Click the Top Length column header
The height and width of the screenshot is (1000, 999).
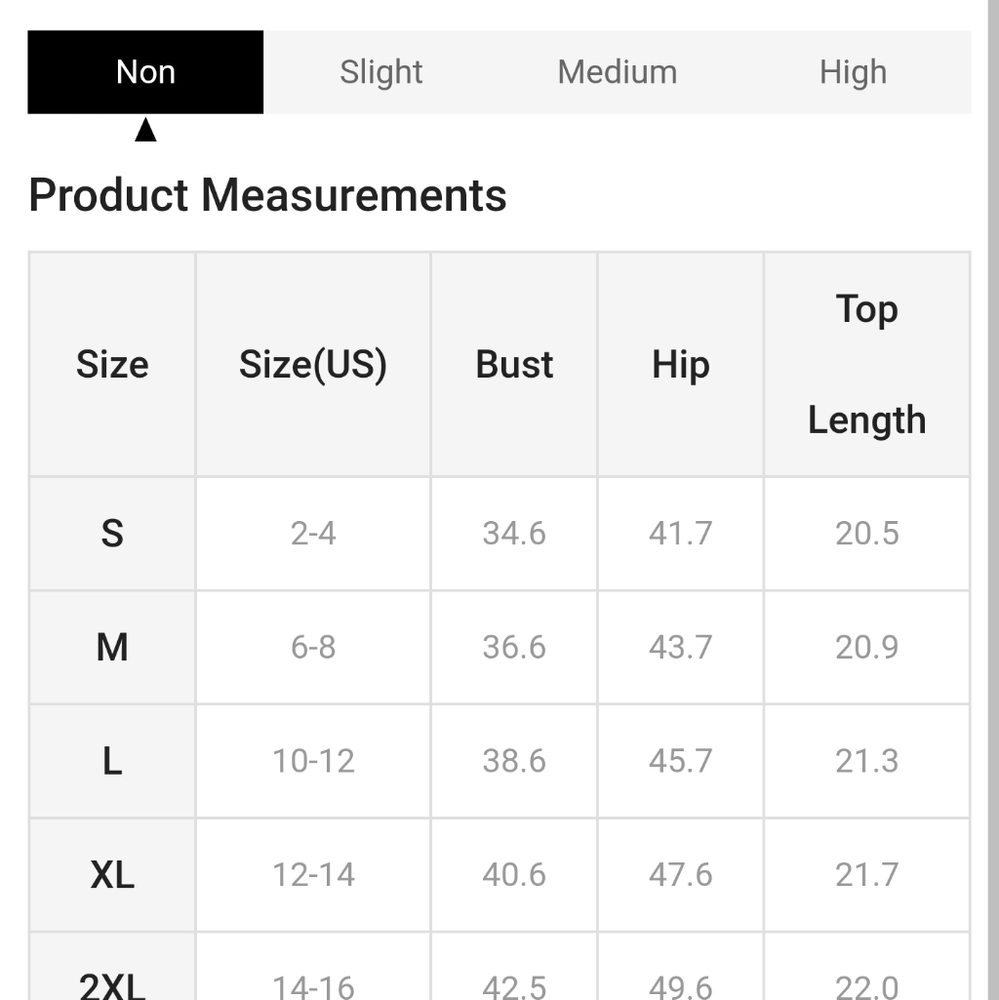pyautogui.click(x=867, y=364)
